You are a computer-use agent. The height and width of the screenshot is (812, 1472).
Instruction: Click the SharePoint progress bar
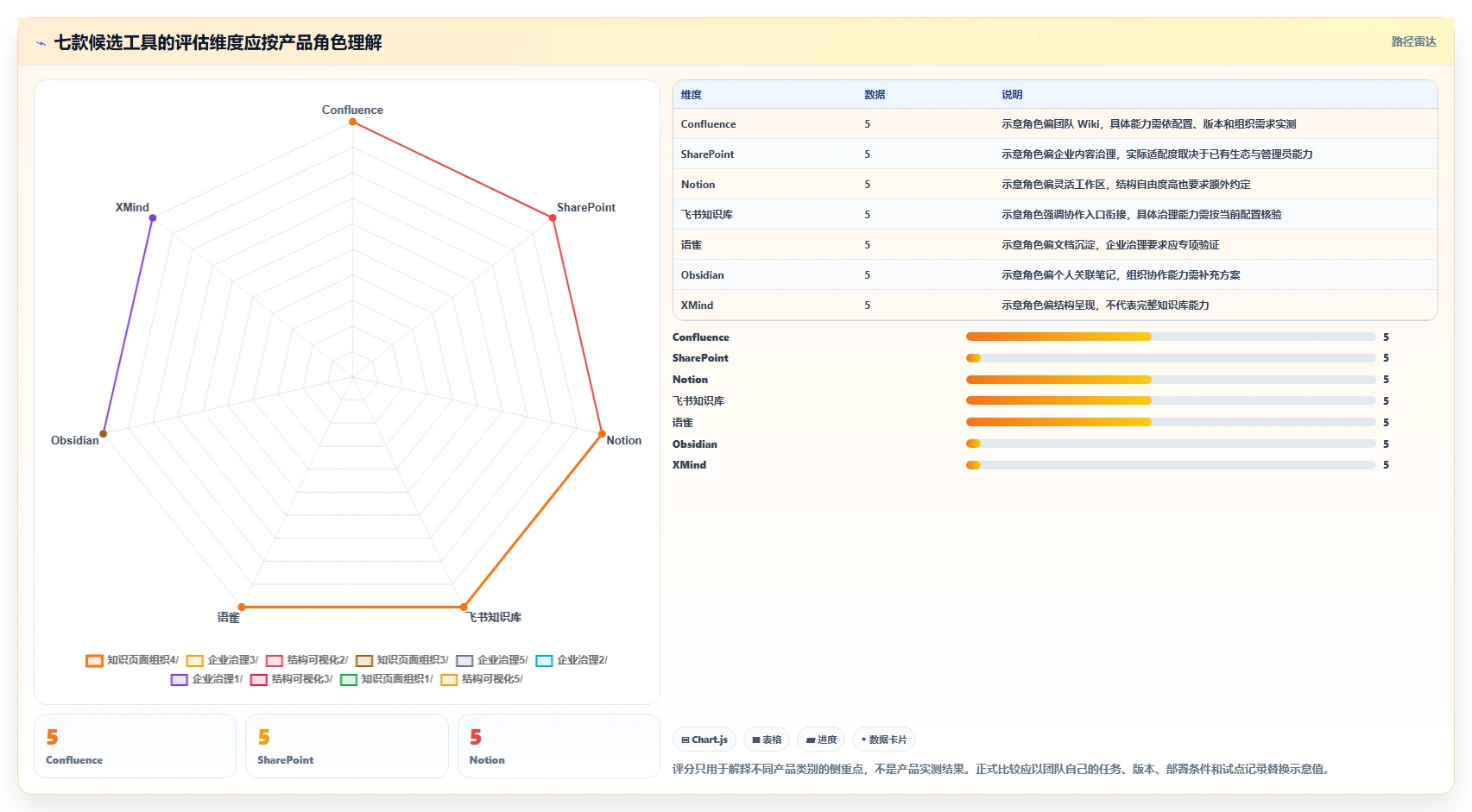click(x=1171, y=358)
